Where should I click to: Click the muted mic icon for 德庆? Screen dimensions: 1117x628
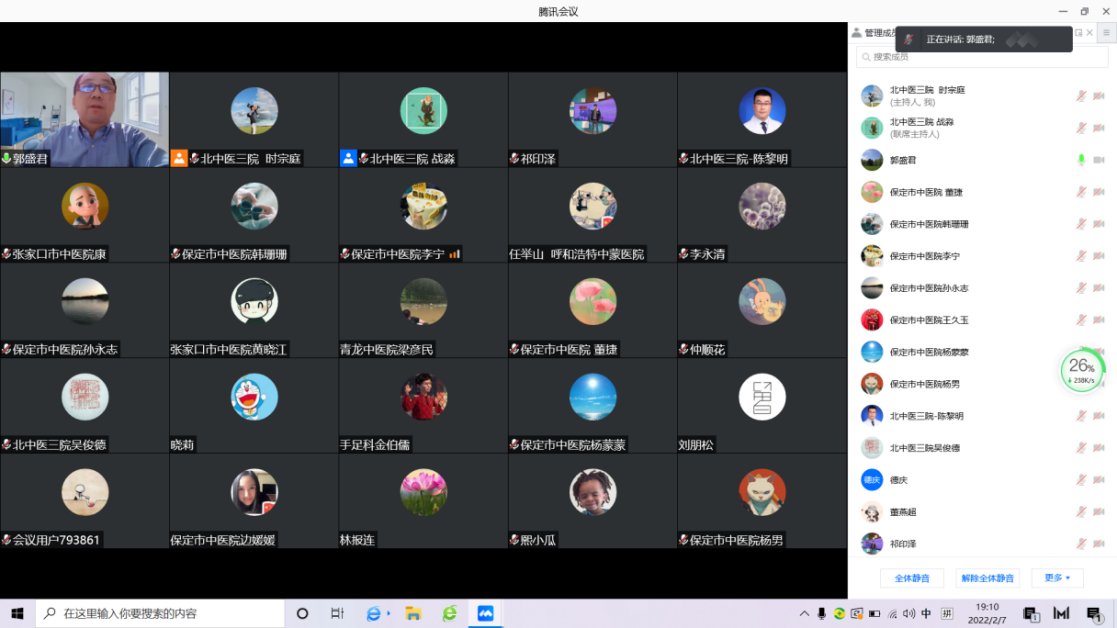click(1080, 480)
